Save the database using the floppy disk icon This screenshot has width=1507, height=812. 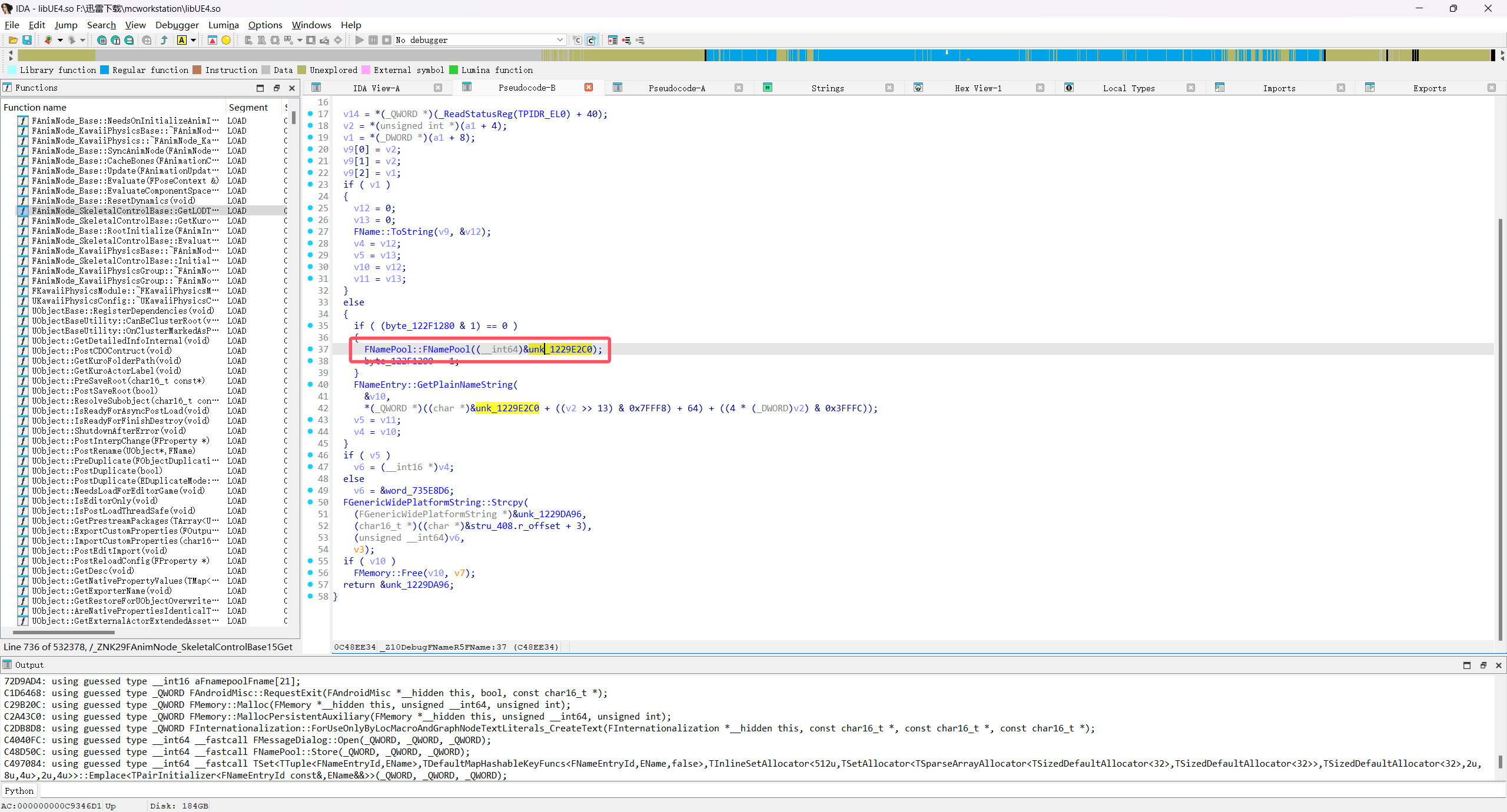coord(27,40)
